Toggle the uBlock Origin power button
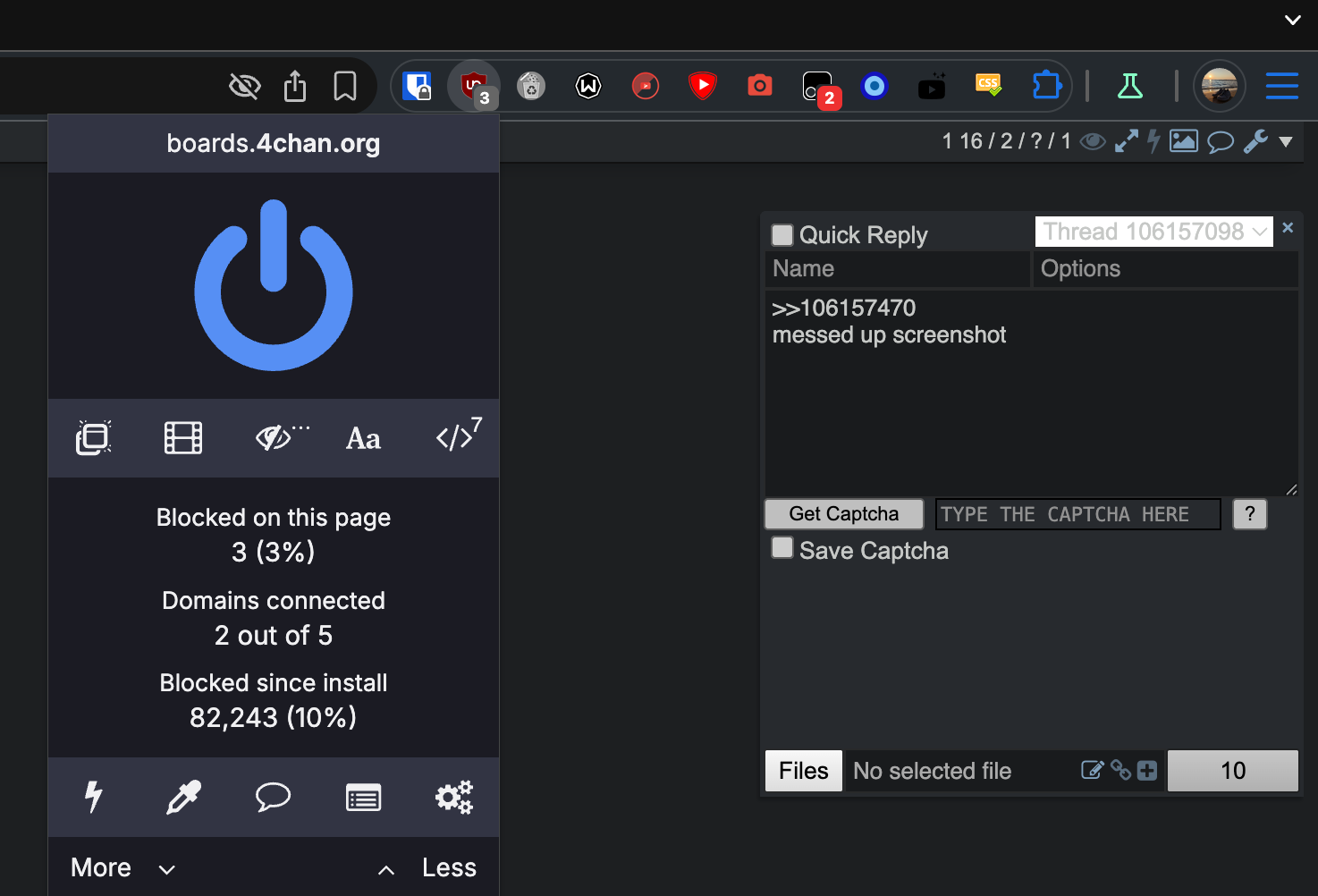This screenshot has width=1318, height=896. click(x=274, y=285)
